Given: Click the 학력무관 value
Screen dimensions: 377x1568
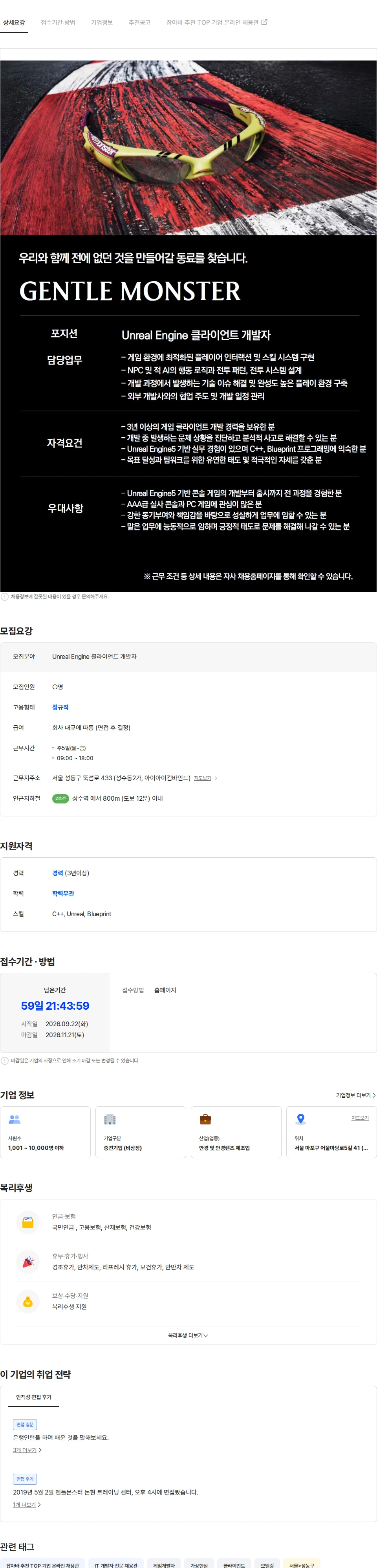Looking at the screenshot, I should coord(63,893).
